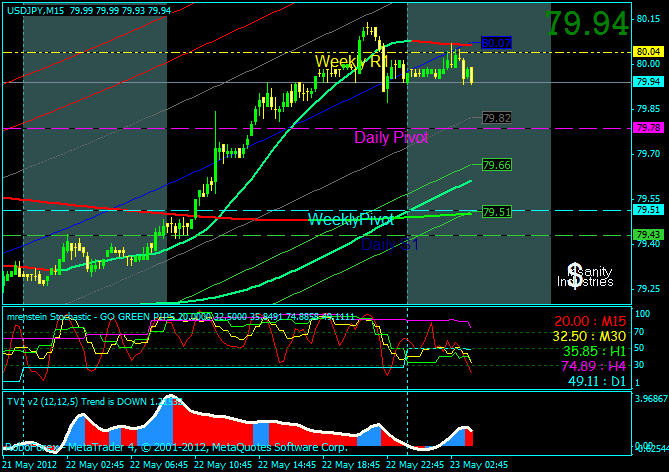Click the 79.85 price scale value
This screenshot has width=669, height=472.
click(648, 109)
